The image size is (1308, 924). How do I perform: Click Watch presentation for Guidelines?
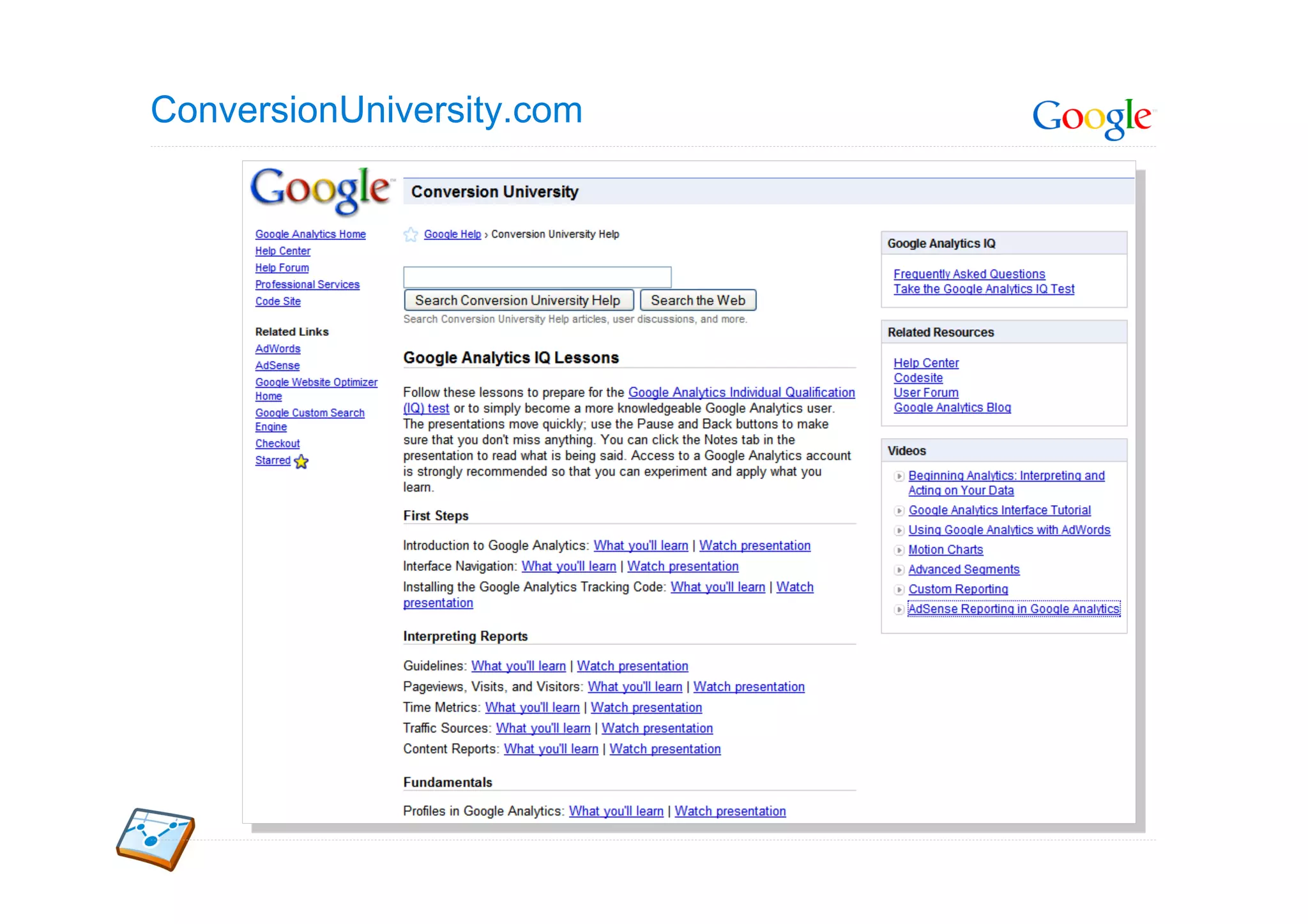click(632, 666)
